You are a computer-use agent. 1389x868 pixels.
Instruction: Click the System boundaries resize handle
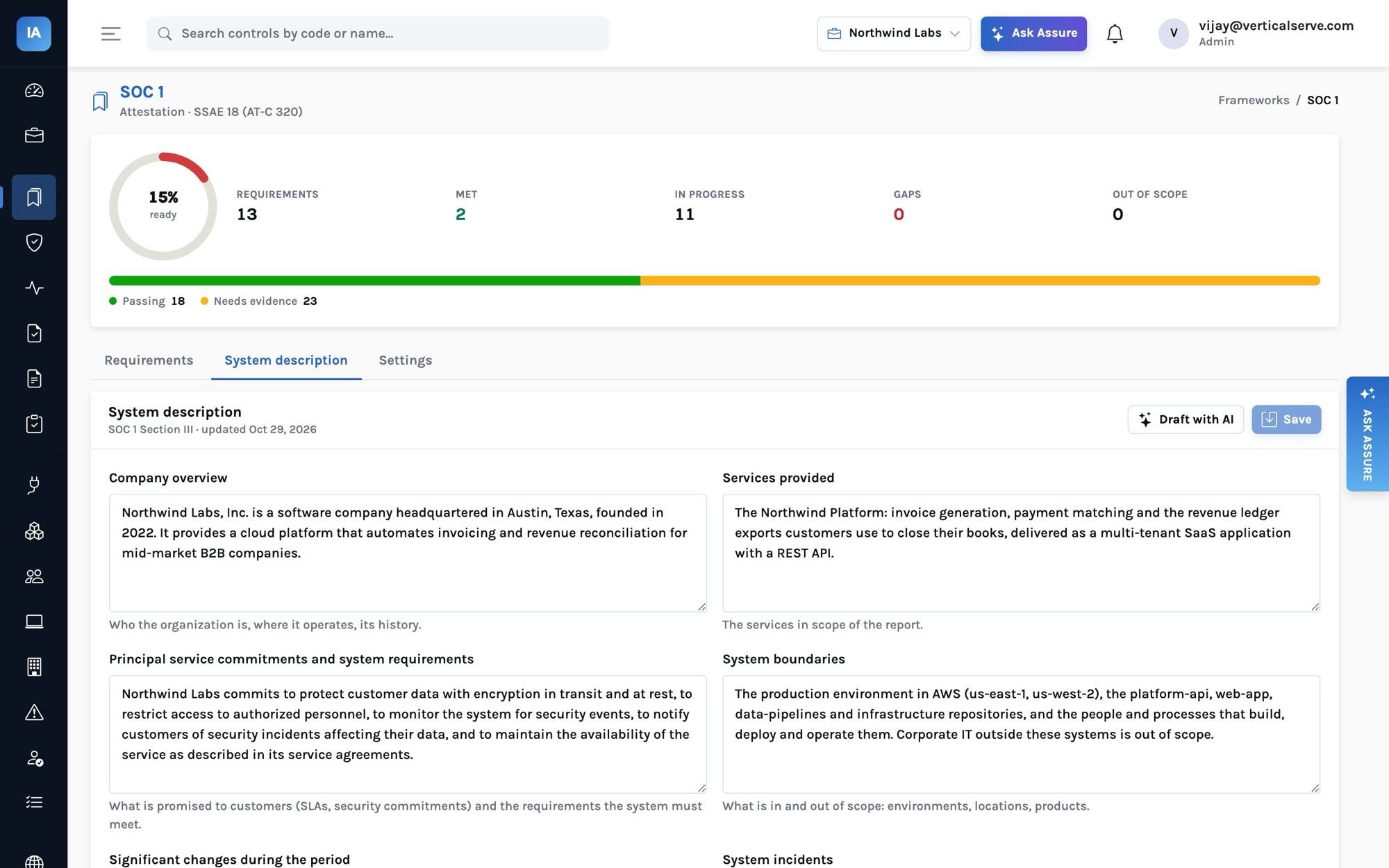[x=1315, y=788]
